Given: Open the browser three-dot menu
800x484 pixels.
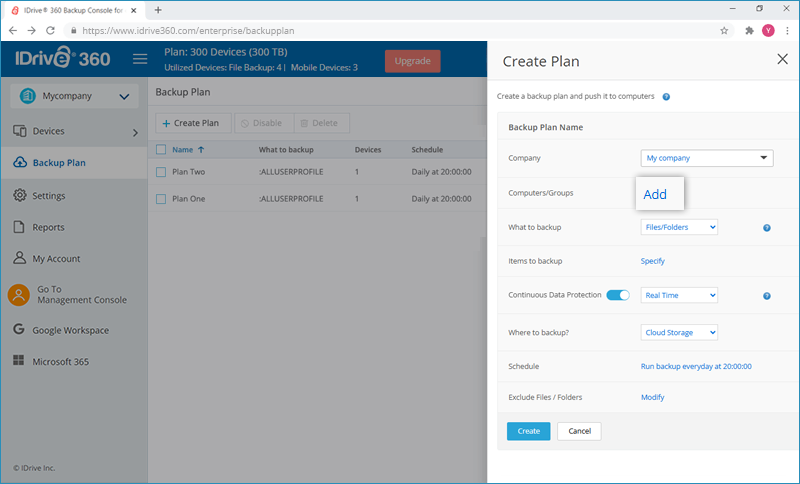Looking at the screenshot, I should point(788,31).
